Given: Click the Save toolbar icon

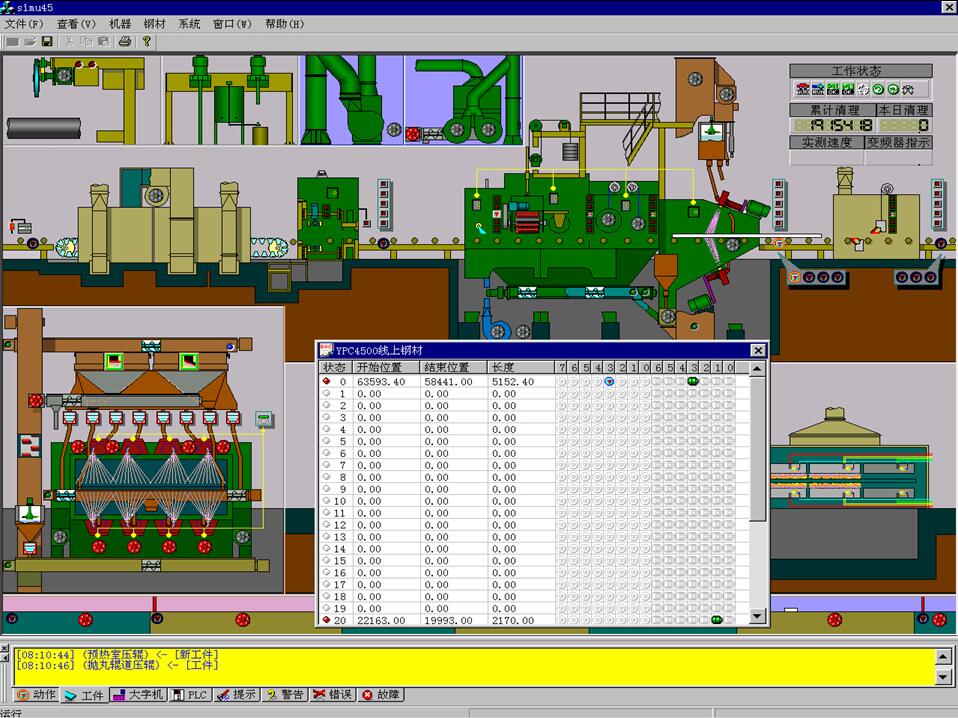Looking at the screenshot, I should pyautogui.click(x=47, y=42).
